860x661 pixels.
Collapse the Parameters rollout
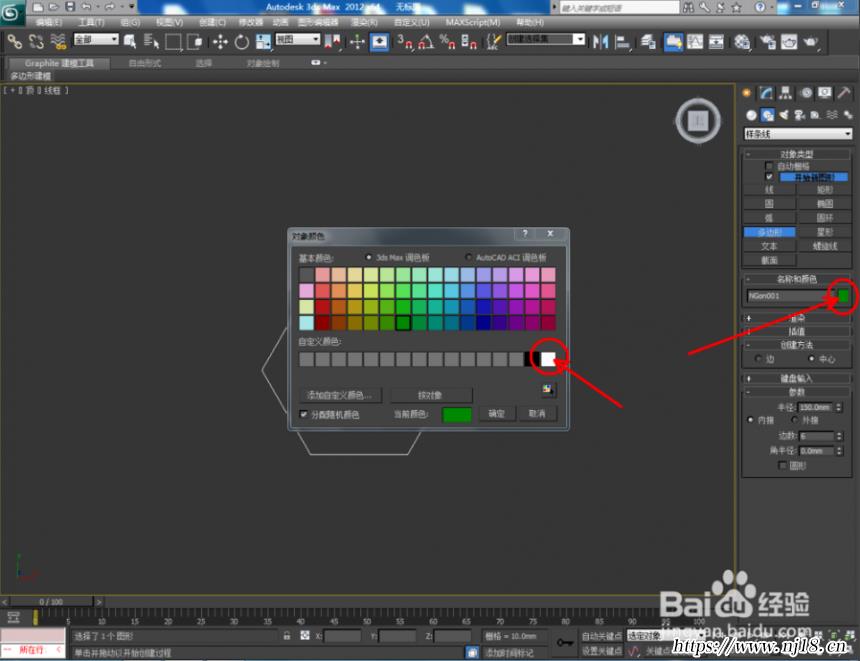[x=797, y=392]
